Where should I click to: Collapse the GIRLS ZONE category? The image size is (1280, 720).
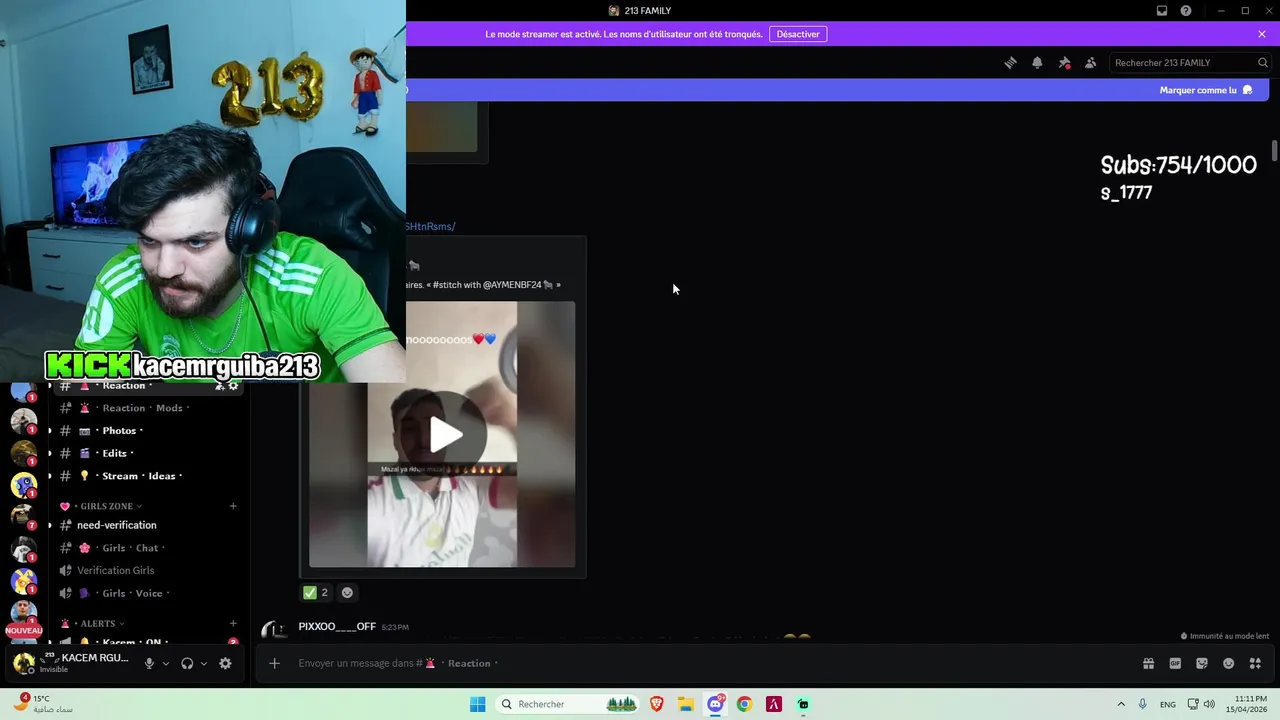click(106, 506)
